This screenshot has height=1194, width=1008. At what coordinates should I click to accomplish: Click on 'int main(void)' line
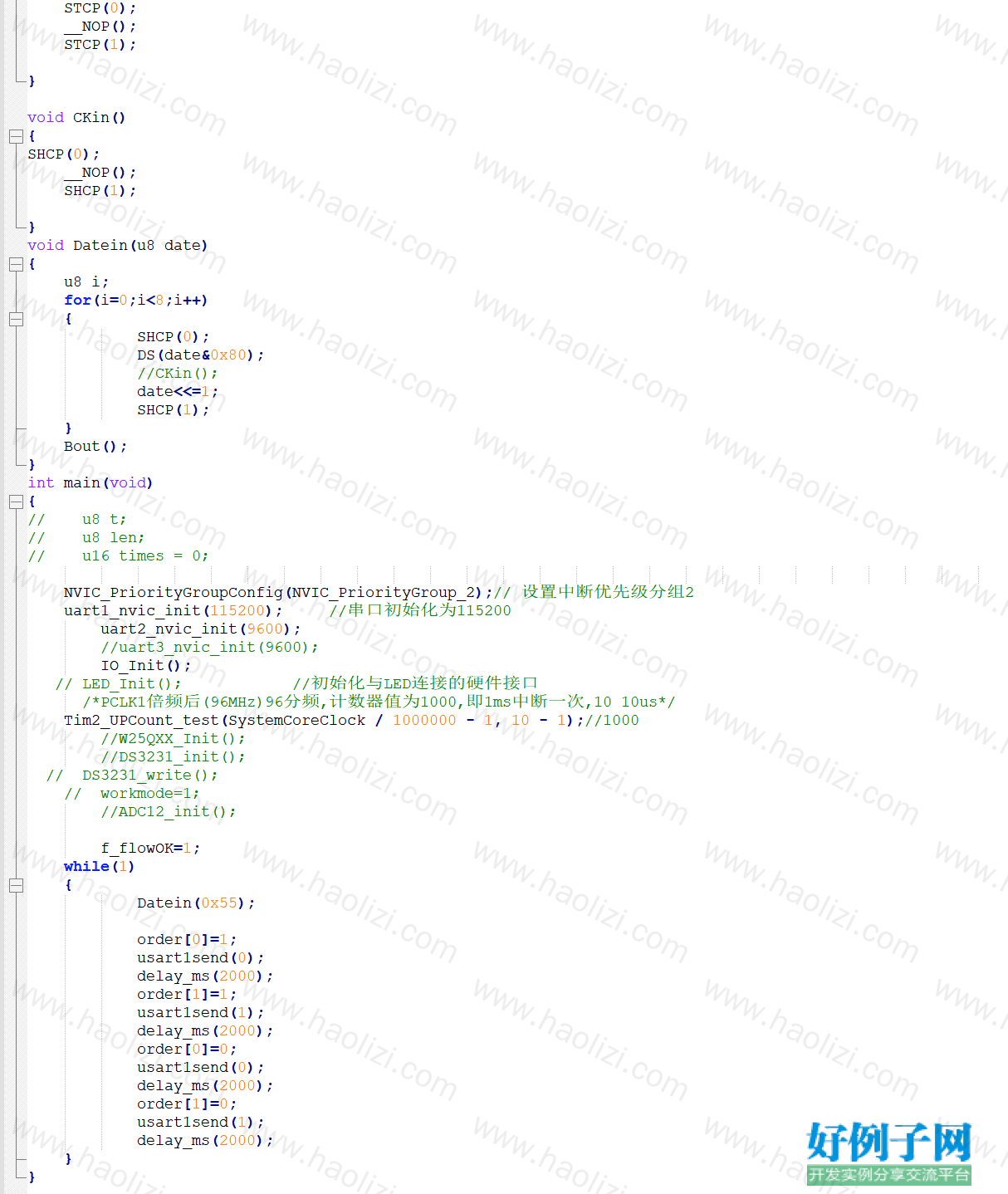pyautogui.click(x=90, y=483)
